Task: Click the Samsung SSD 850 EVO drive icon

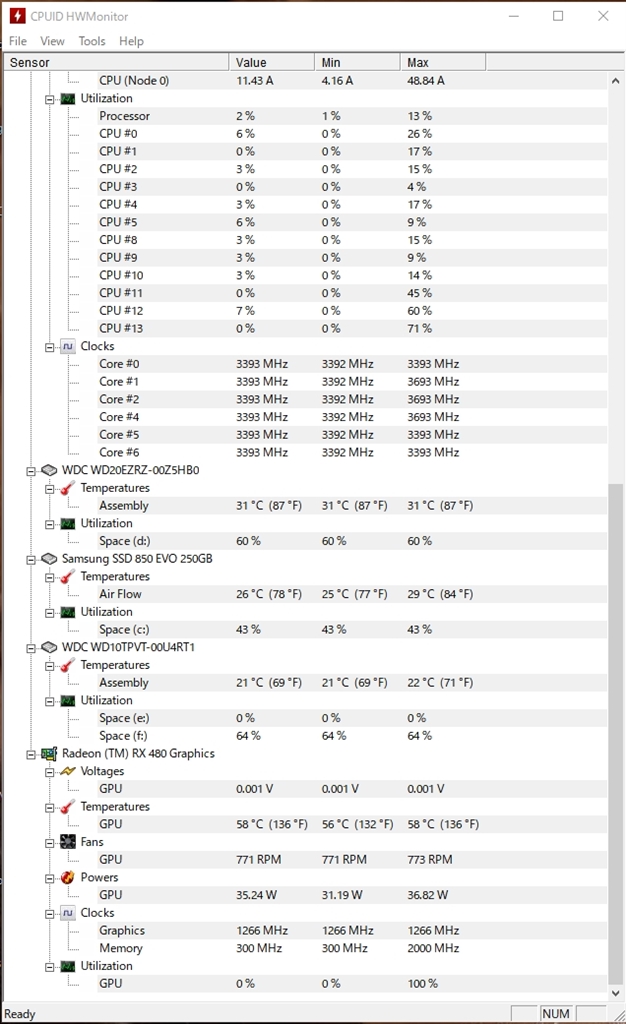Action: coord(49,558)
